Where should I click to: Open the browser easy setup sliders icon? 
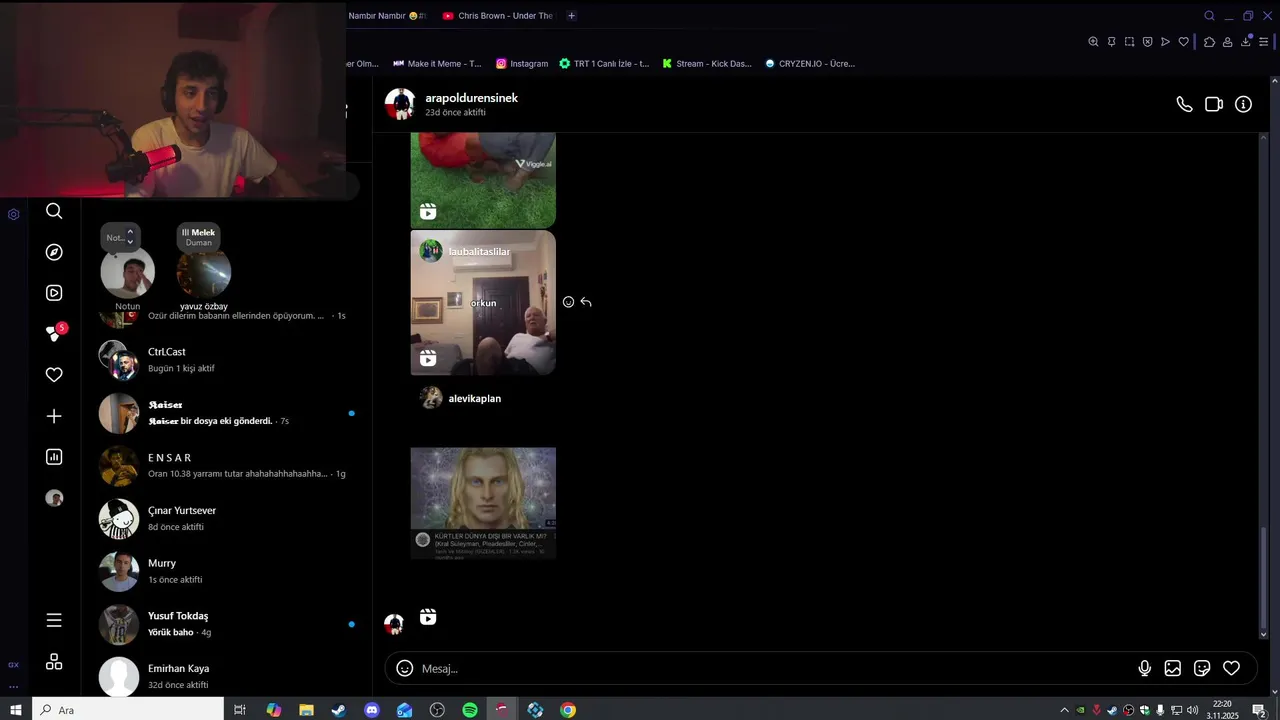point(1265,41)
